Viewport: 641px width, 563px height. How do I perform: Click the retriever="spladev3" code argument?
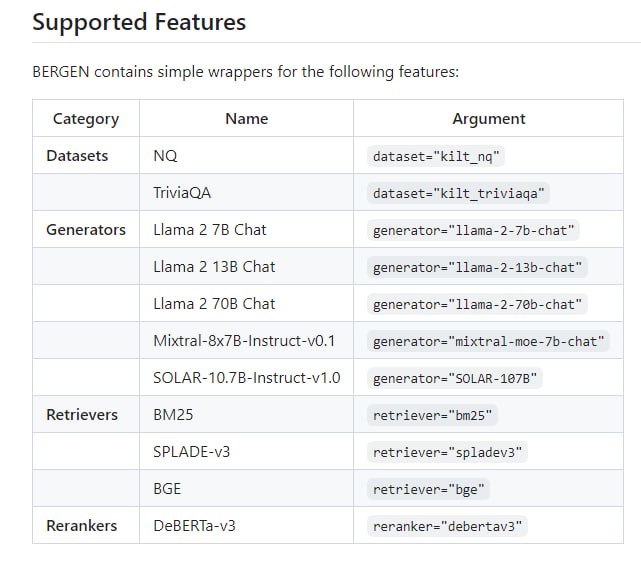pyautogui.click(x=447, y=452)
